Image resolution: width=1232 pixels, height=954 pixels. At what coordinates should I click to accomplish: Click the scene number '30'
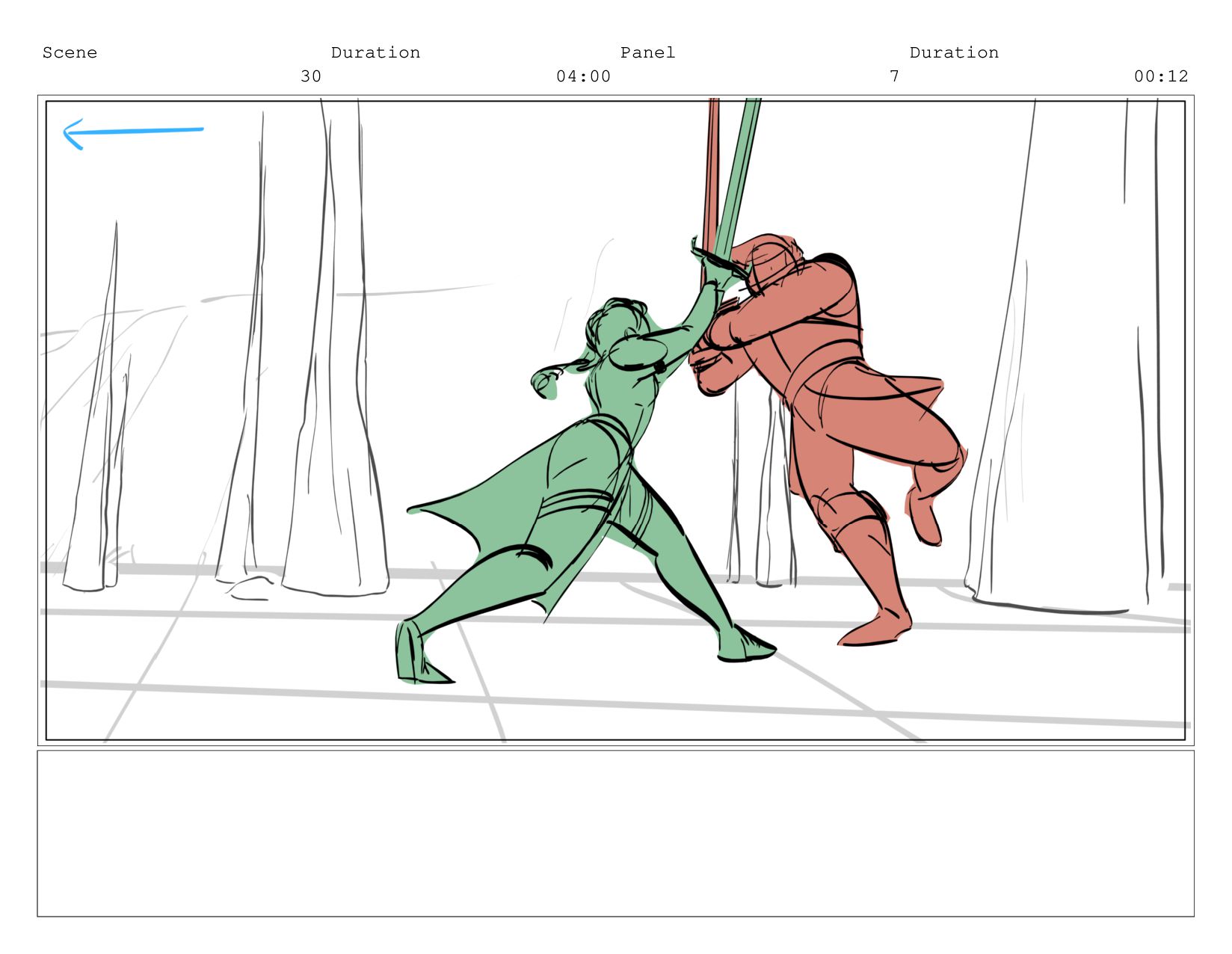click(311, 76)
